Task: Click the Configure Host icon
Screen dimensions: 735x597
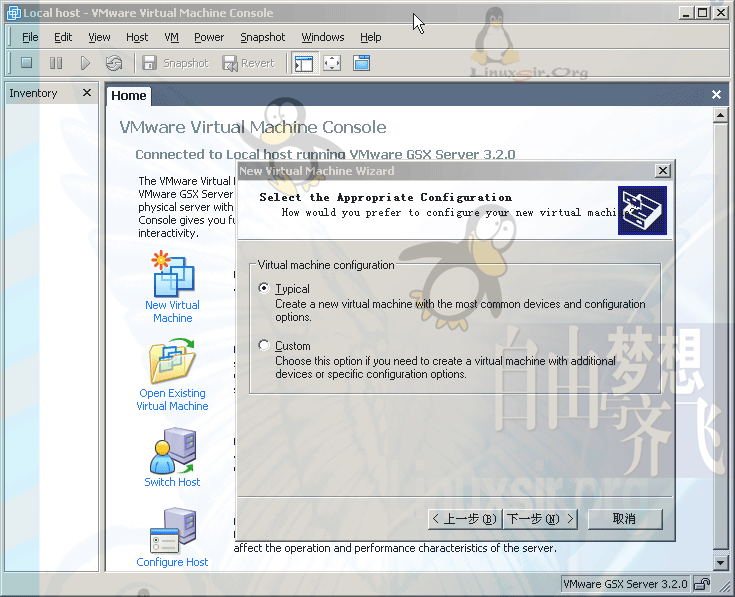Action: pyautogui.click(x=172, y=531)
